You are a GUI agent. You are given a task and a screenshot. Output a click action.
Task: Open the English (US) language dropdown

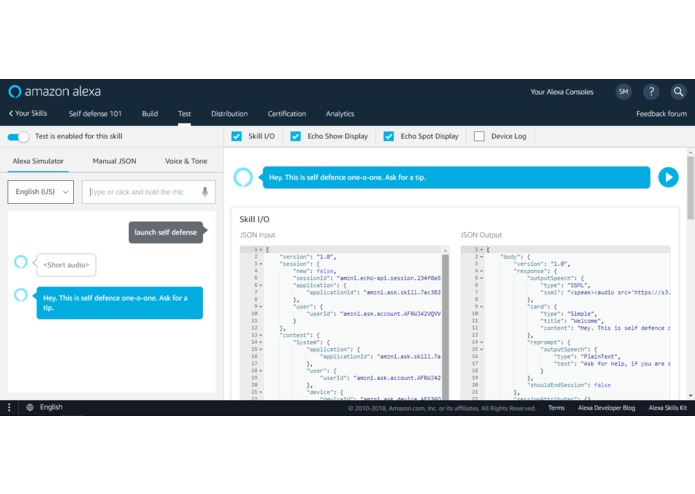pos(41,192)
